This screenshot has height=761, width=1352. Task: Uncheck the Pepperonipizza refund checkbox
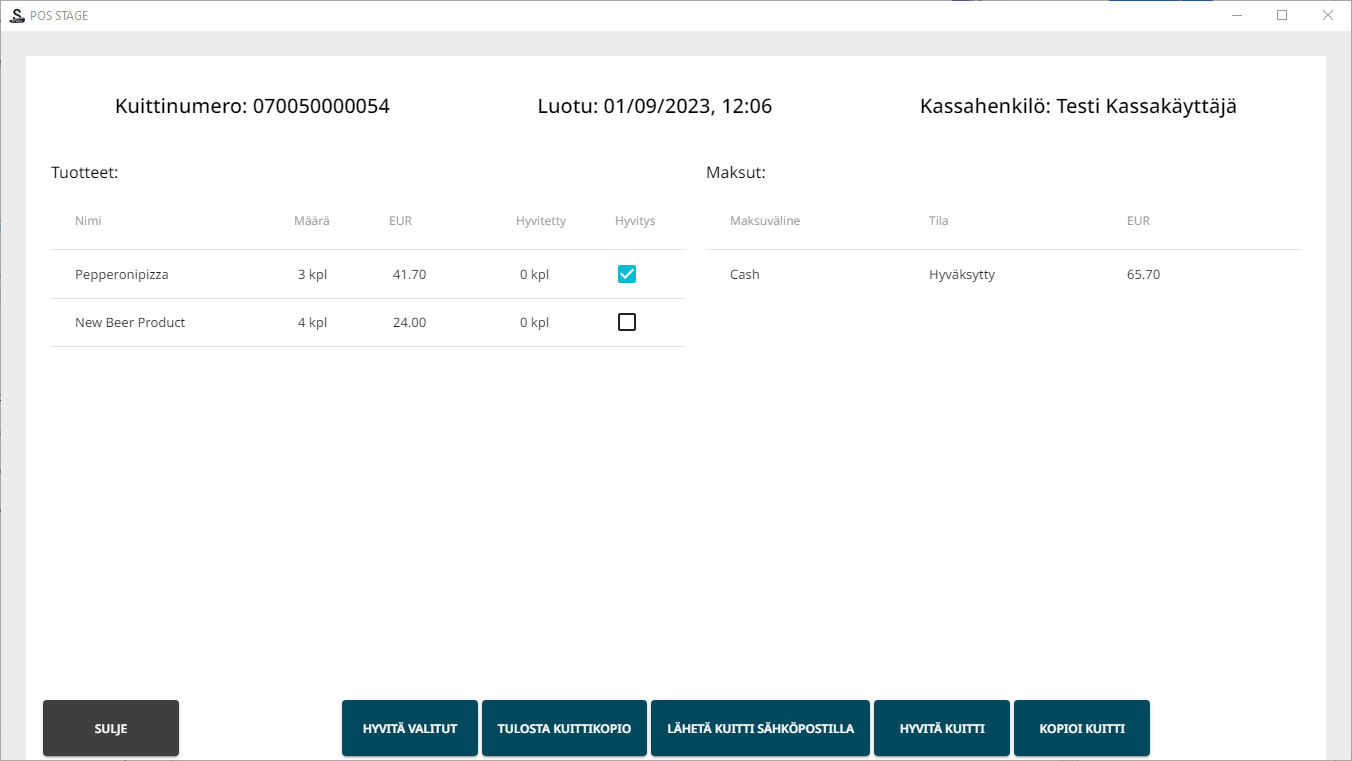tap(627, 274)
